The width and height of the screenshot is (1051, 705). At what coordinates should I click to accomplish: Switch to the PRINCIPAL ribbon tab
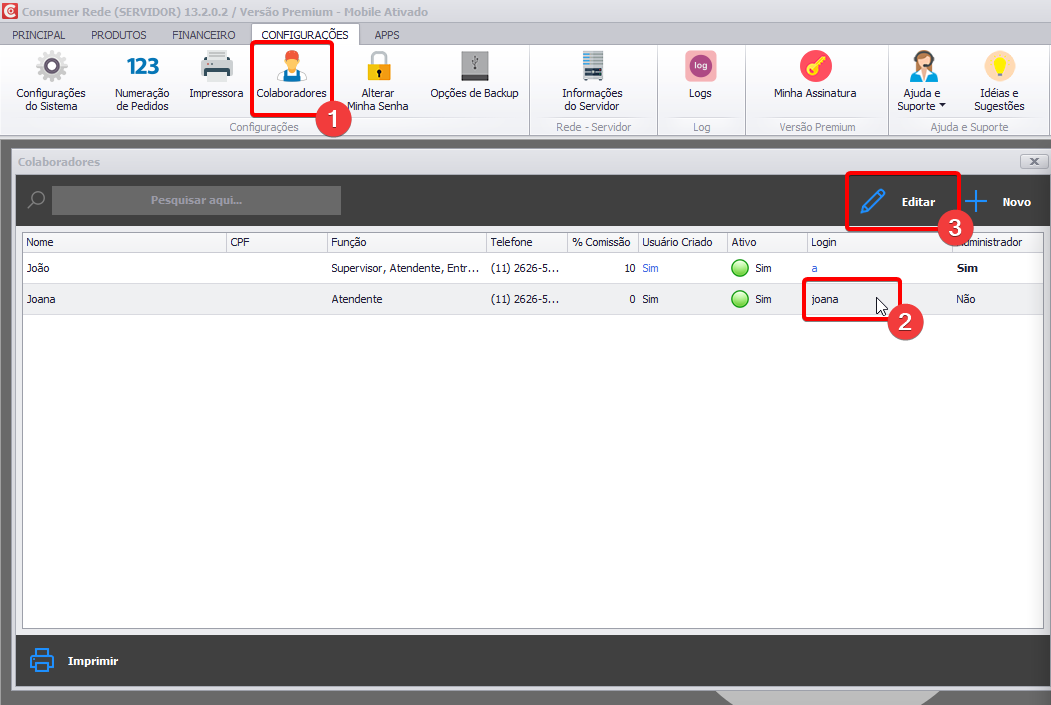pos(39,35)
